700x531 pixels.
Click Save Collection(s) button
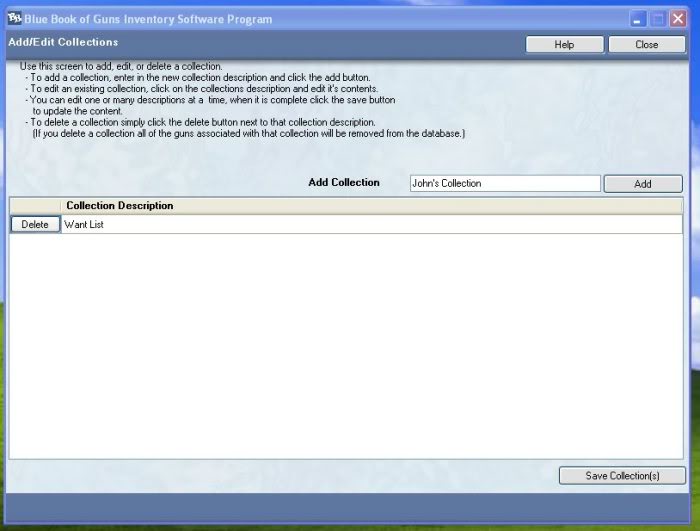[622, 476]
